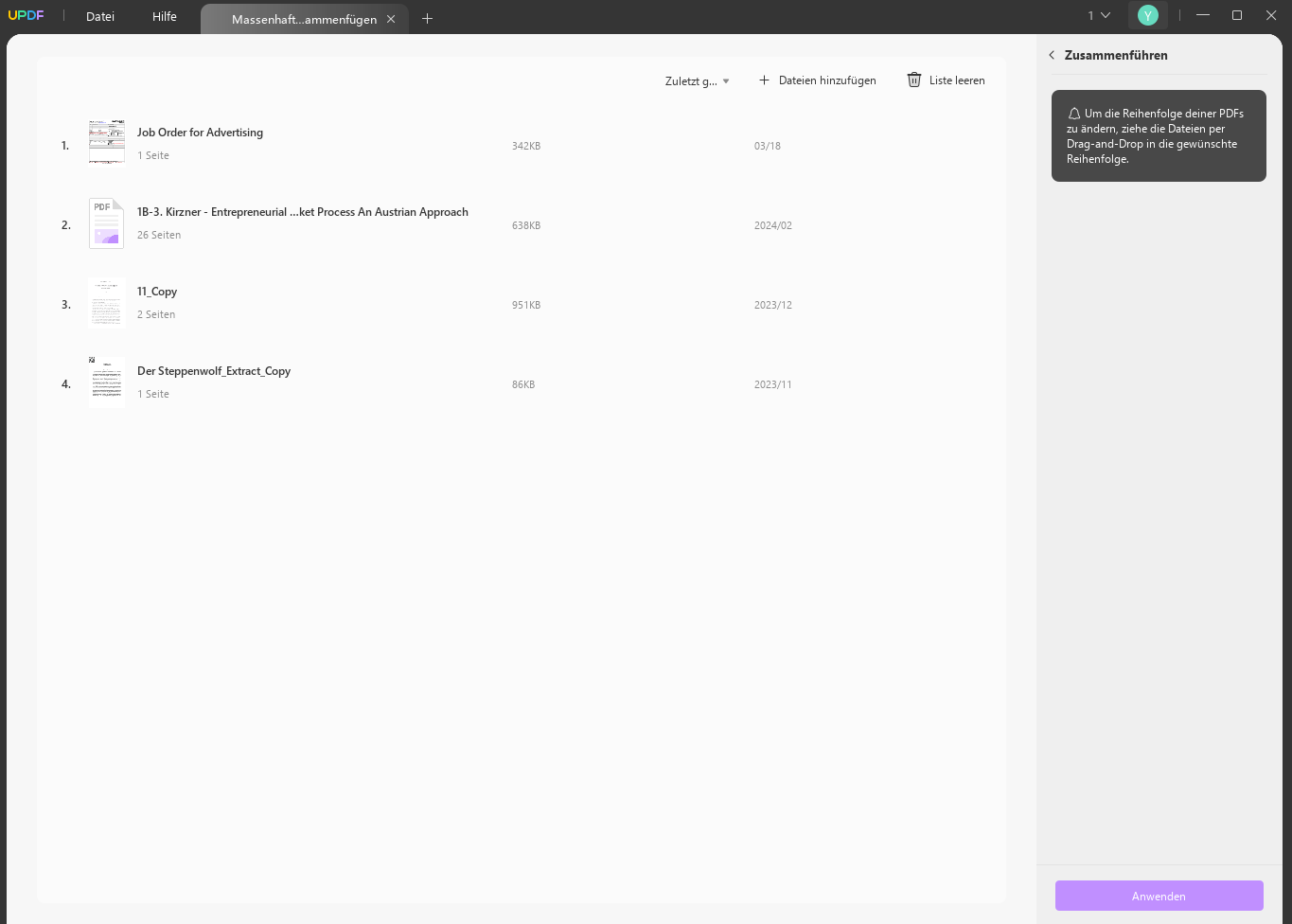Add a new tab with plus icon

[427, 18]
